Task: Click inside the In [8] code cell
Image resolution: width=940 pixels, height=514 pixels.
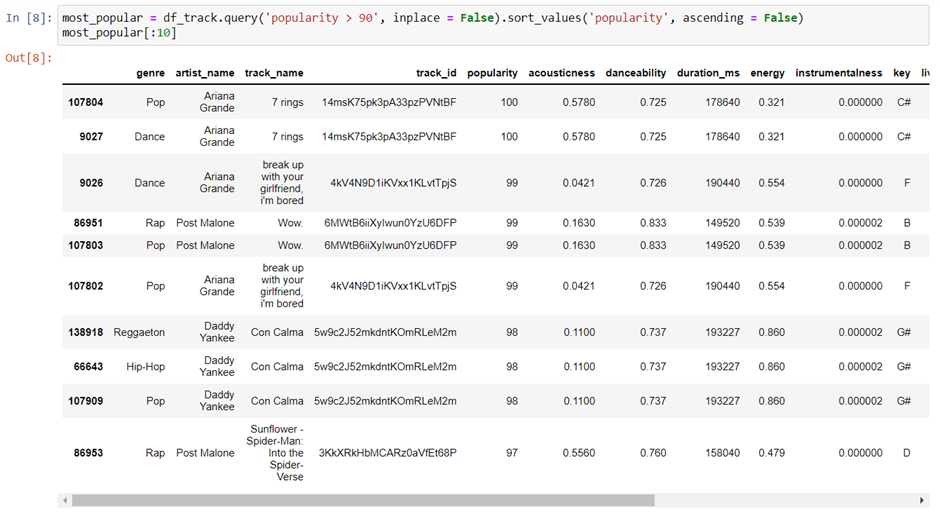Action: pyautogui.click(x=493, y=25)
